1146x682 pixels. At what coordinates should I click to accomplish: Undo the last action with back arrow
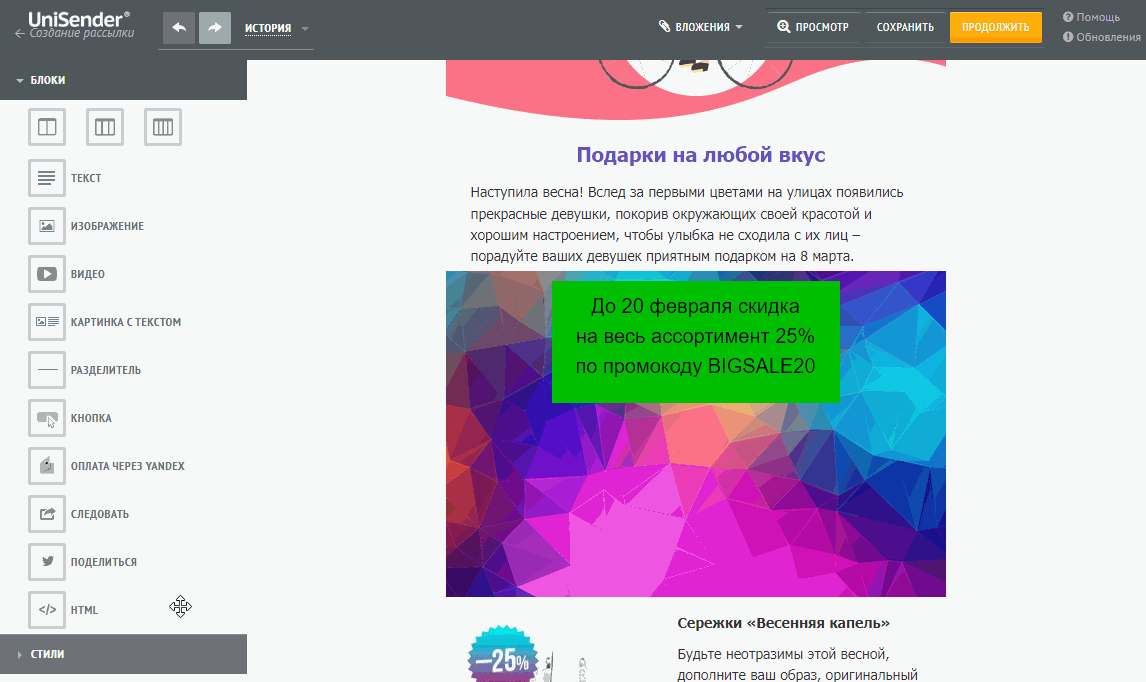tap(179, 28)
